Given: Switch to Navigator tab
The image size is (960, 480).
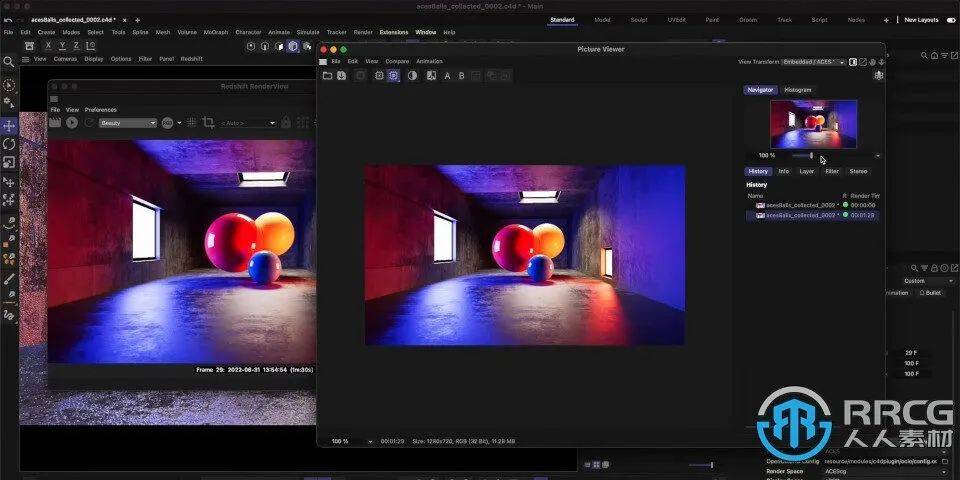Looking at the screenshot, I should pyautogui.click(x=760, y=90).
